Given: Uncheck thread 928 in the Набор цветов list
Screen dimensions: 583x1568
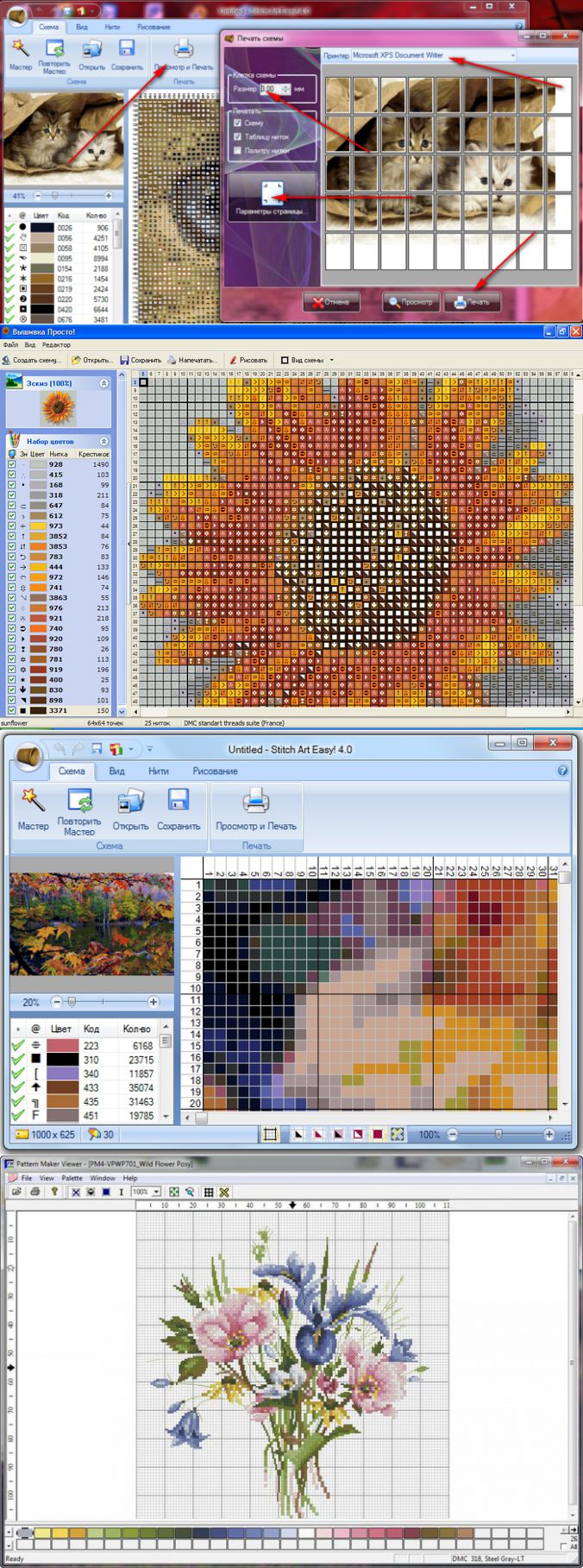Looking at the screenshot, I should tap(12, 464).
